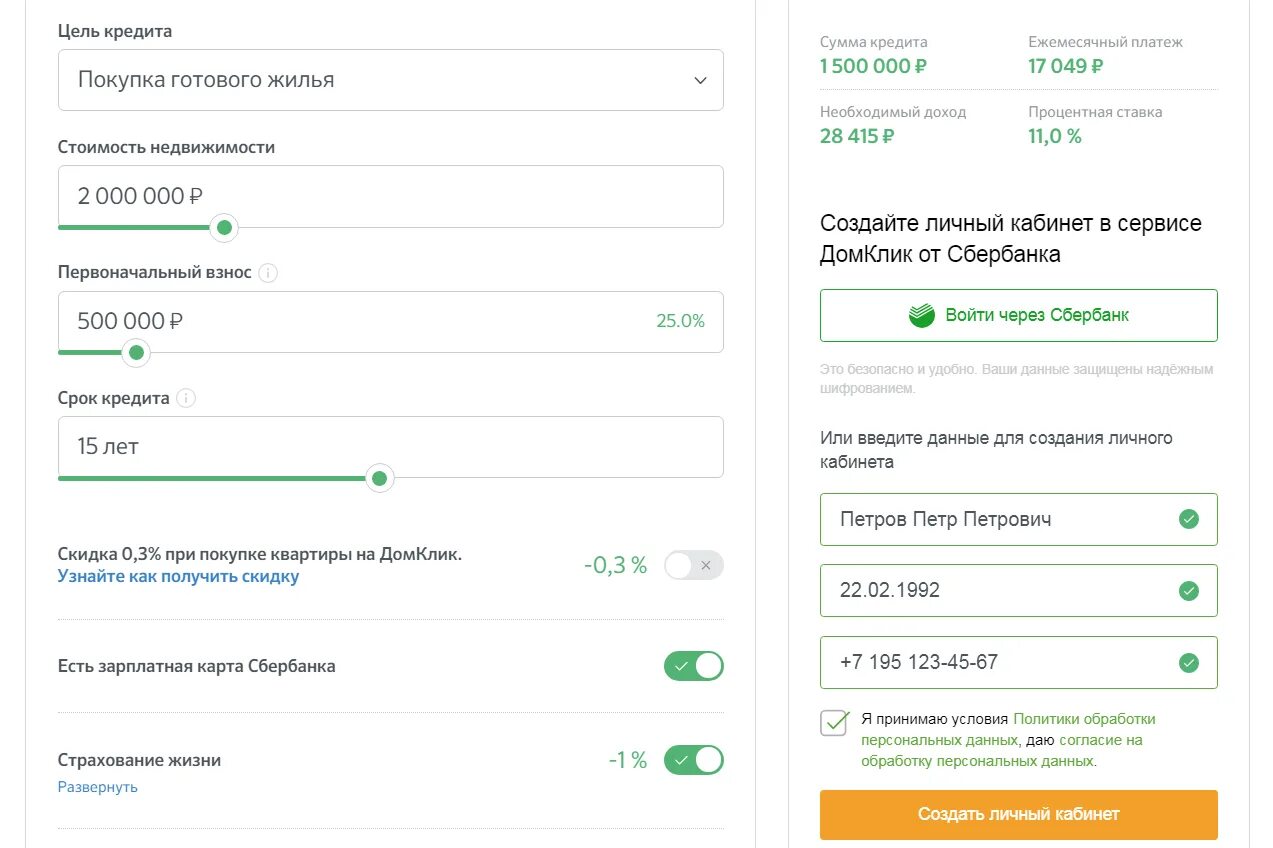Click the loan amount value 1 500 000 ₽
Image resolution: width=1273 pixels, height=848 pixels.
pyautogui.click(x=874, y=67)
